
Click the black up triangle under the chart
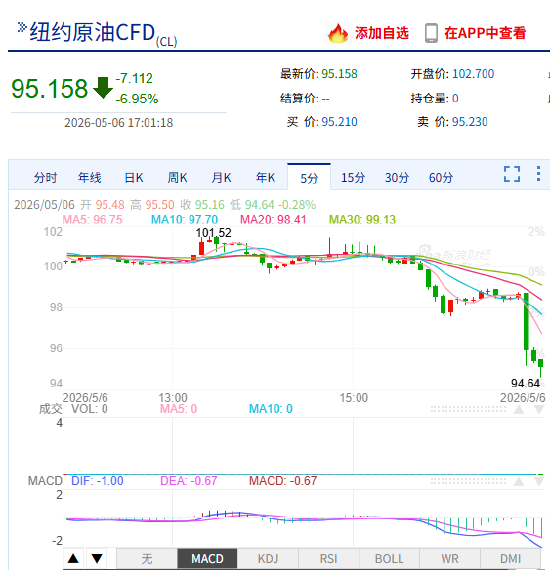[x=73, y=558]
